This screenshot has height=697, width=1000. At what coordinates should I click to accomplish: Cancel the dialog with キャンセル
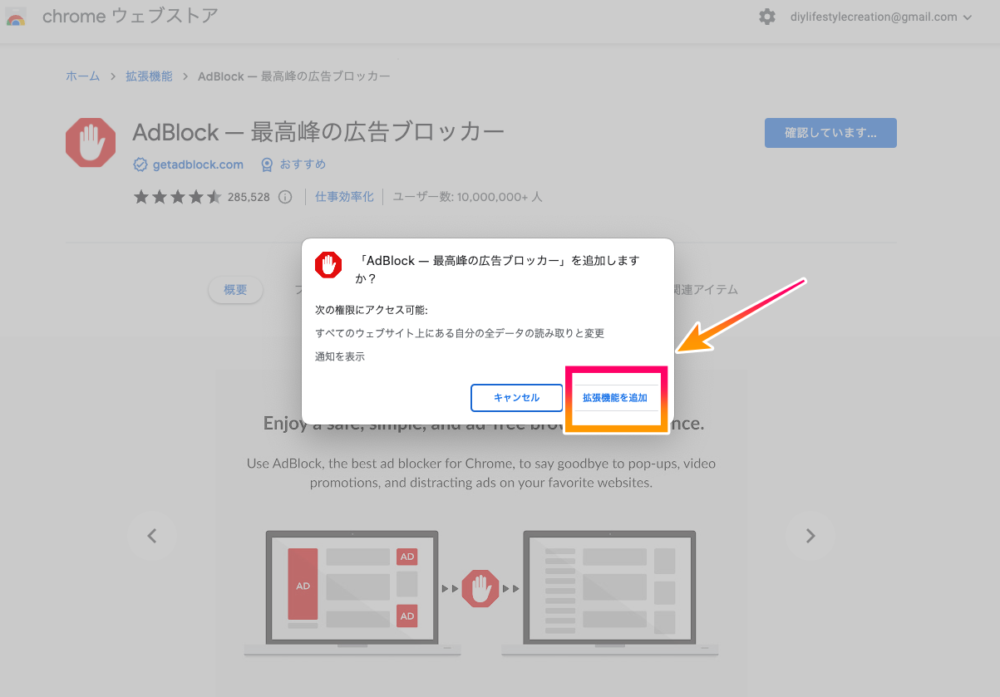point(517,397)
